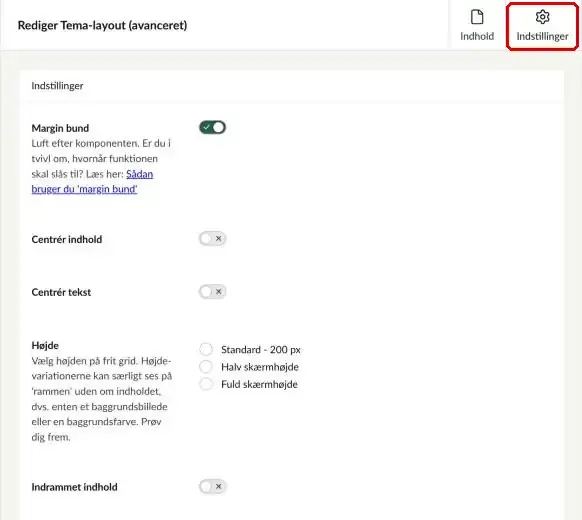Screen dimensions: 582x520
Task: Switch to the Indstillinger tab
Action: [542, 26]
